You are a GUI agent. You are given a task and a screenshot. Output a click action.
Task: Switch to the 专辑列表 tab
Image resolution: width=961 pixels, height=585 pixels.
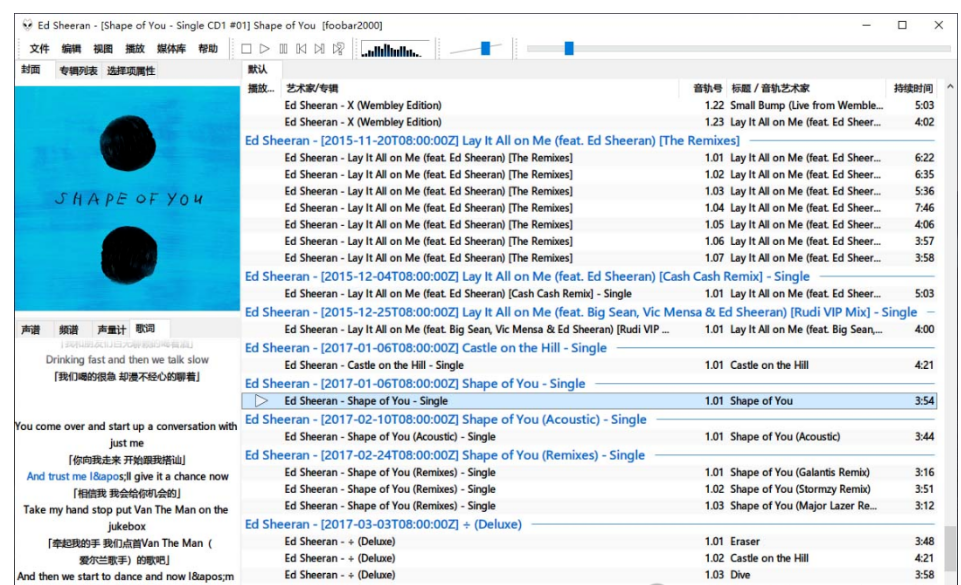78,72
